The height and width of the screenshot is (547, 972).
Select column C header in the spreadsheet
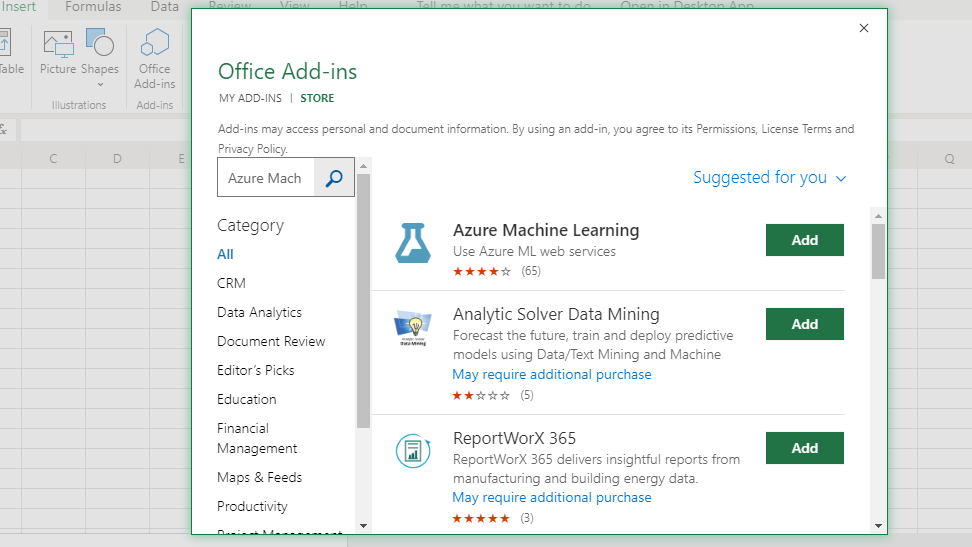pos(53,159)
